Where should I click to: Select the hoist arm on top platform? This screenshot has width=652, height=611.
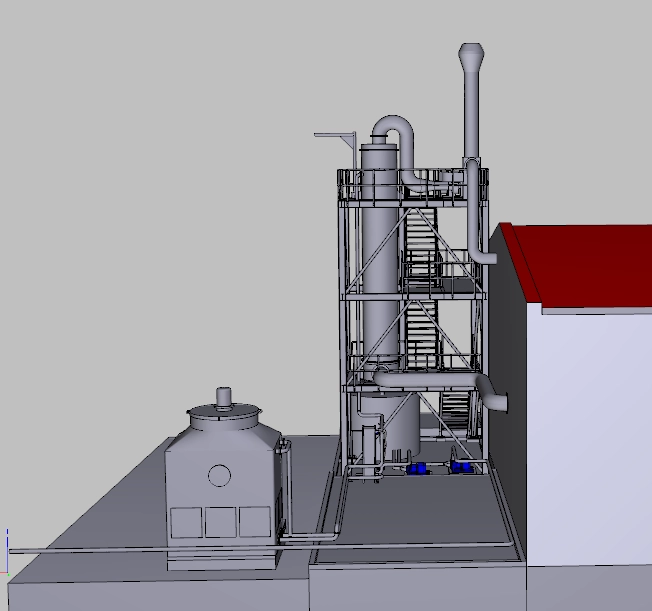[335, 134]
